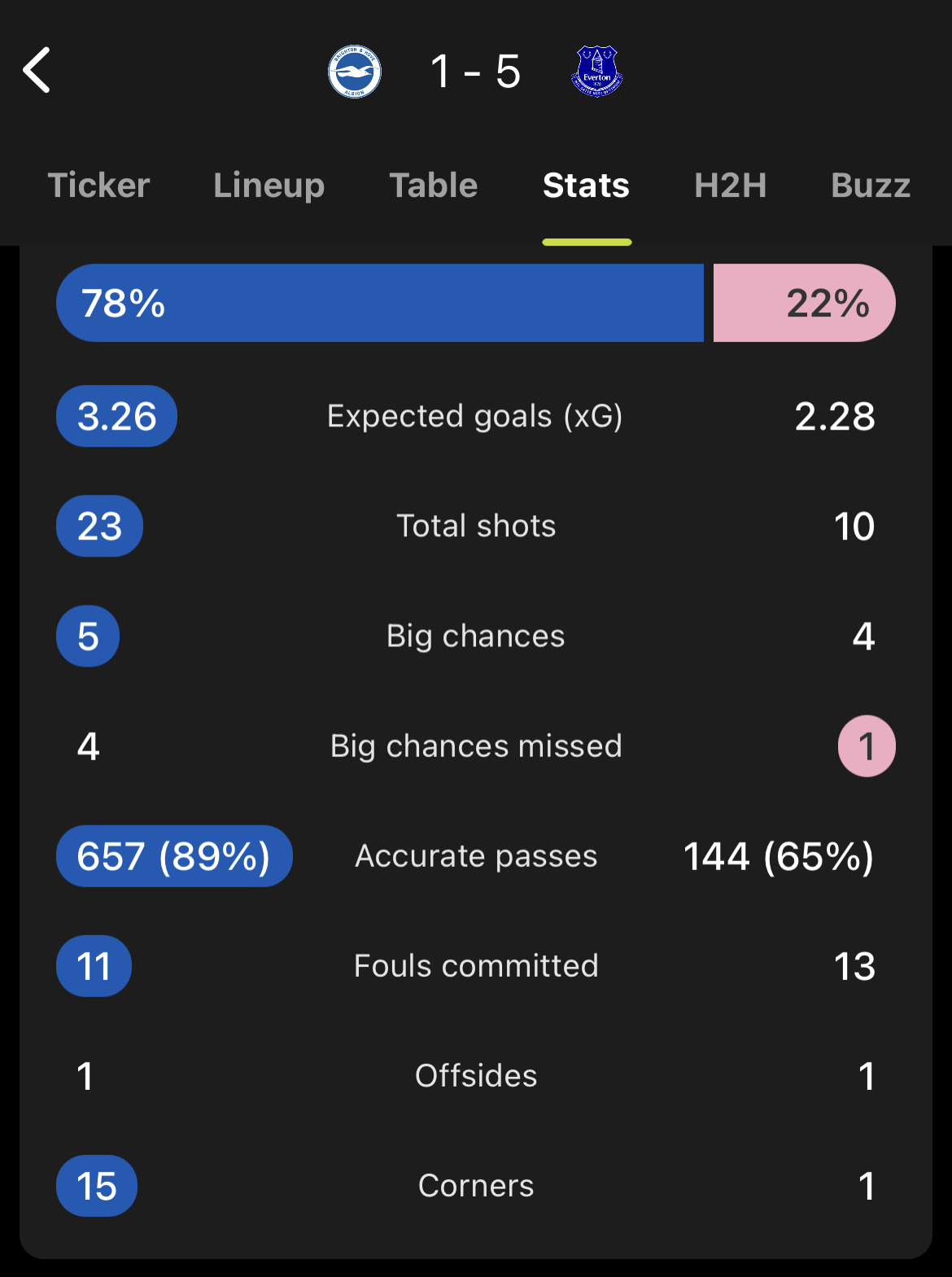The height and width of the screenshot is (1277, 952).
Task: Tap the 3.26 xG badge
Action: pyautogui.click(x=116, y=416)
